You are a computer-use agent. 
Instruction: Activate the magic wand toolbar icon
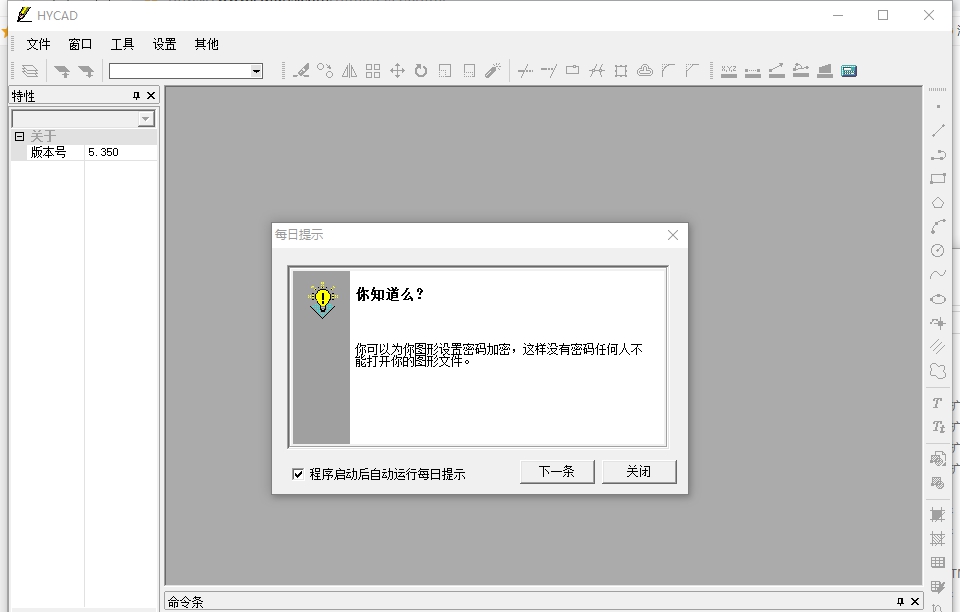click(x=493, y=70)
